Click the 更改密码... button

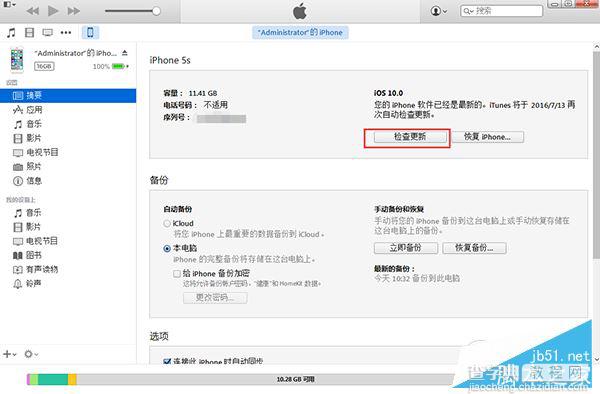click(x=215, y=298)
